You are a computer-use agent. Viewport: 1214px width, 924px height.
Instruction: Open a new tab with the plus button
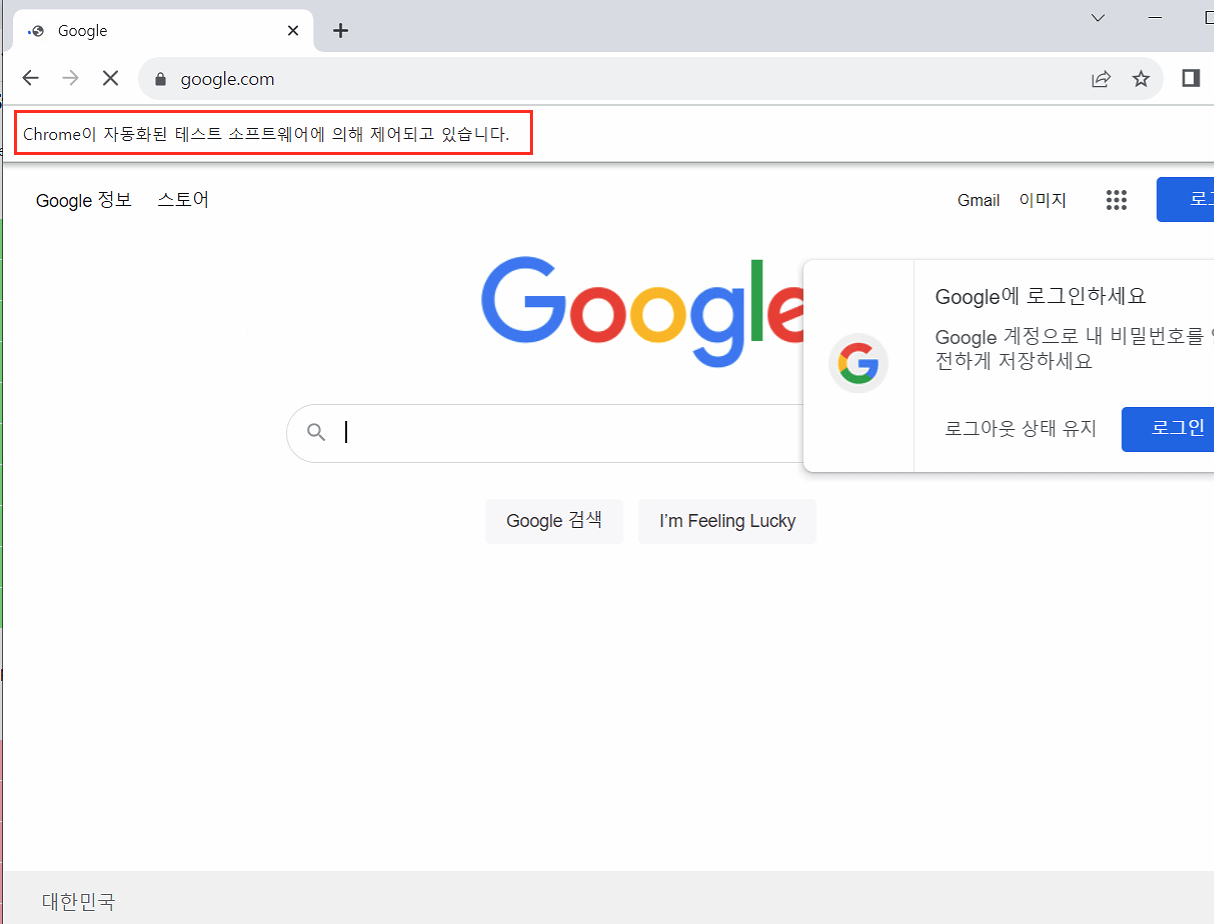[341, 30]
